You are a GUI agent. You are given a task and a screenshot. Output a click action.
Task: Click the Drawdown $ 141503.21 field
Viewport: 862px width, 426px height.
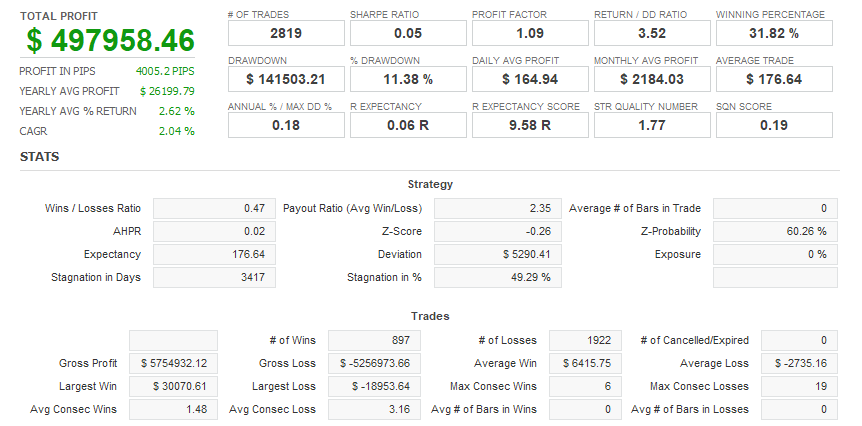[286, 79]
